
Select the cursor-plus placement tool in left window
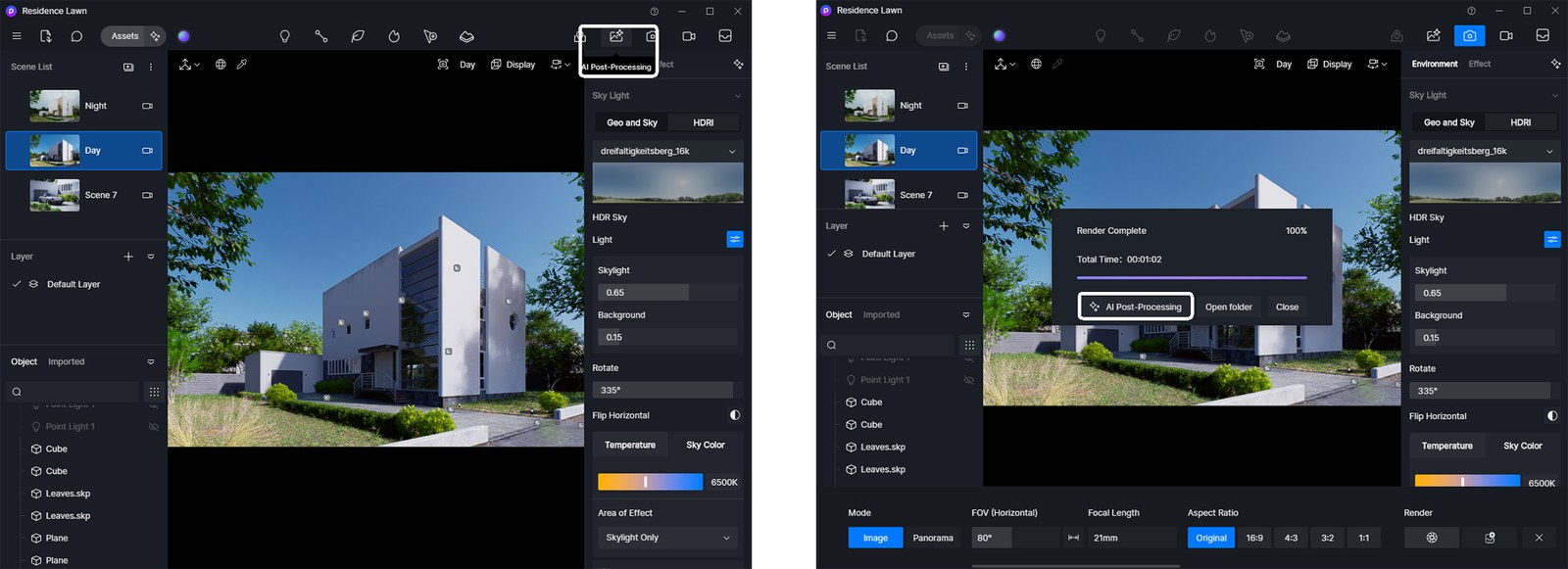click(x=430, y=36)
